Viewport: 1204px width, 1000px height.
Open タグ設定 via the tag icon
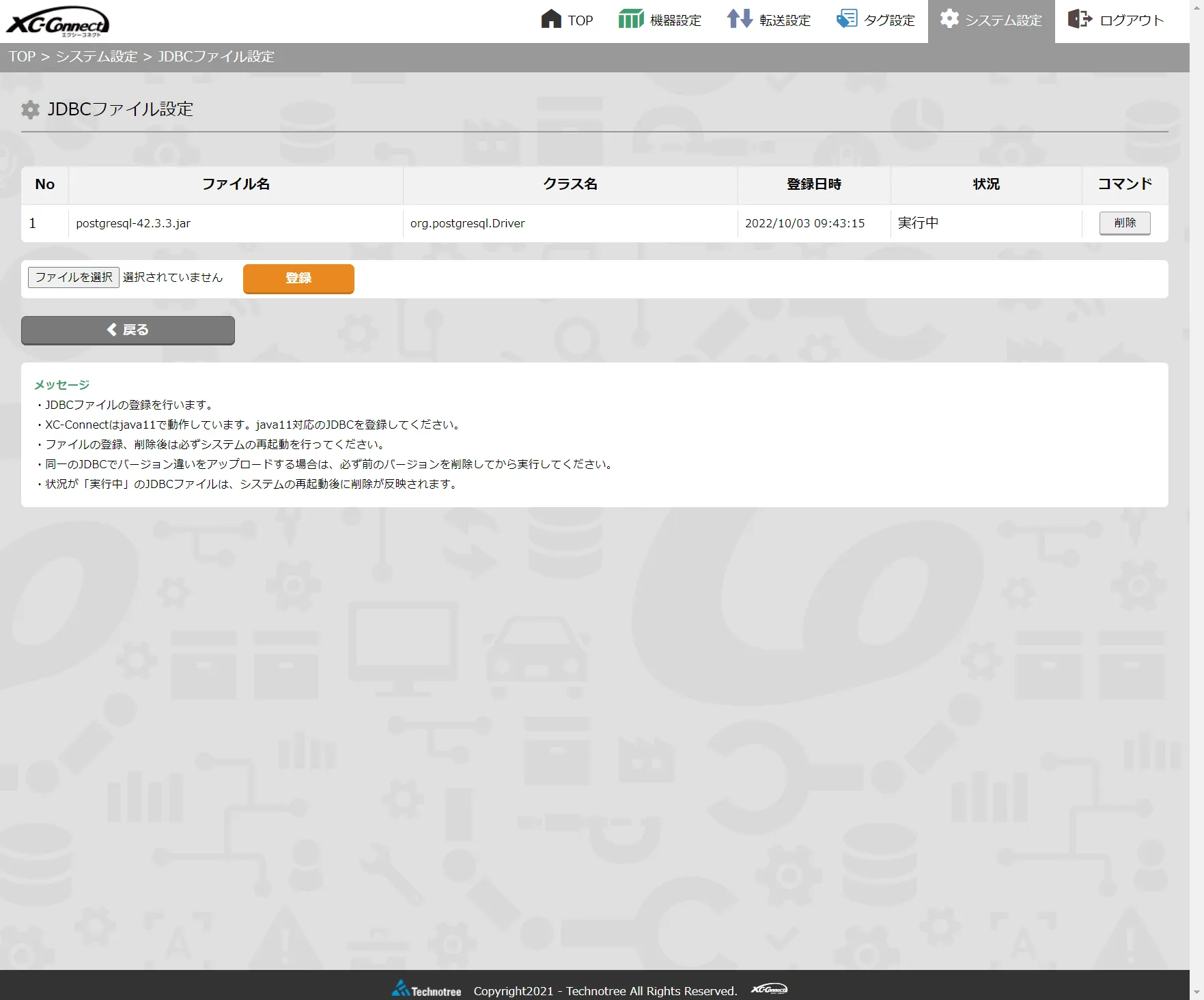[847, 19]
